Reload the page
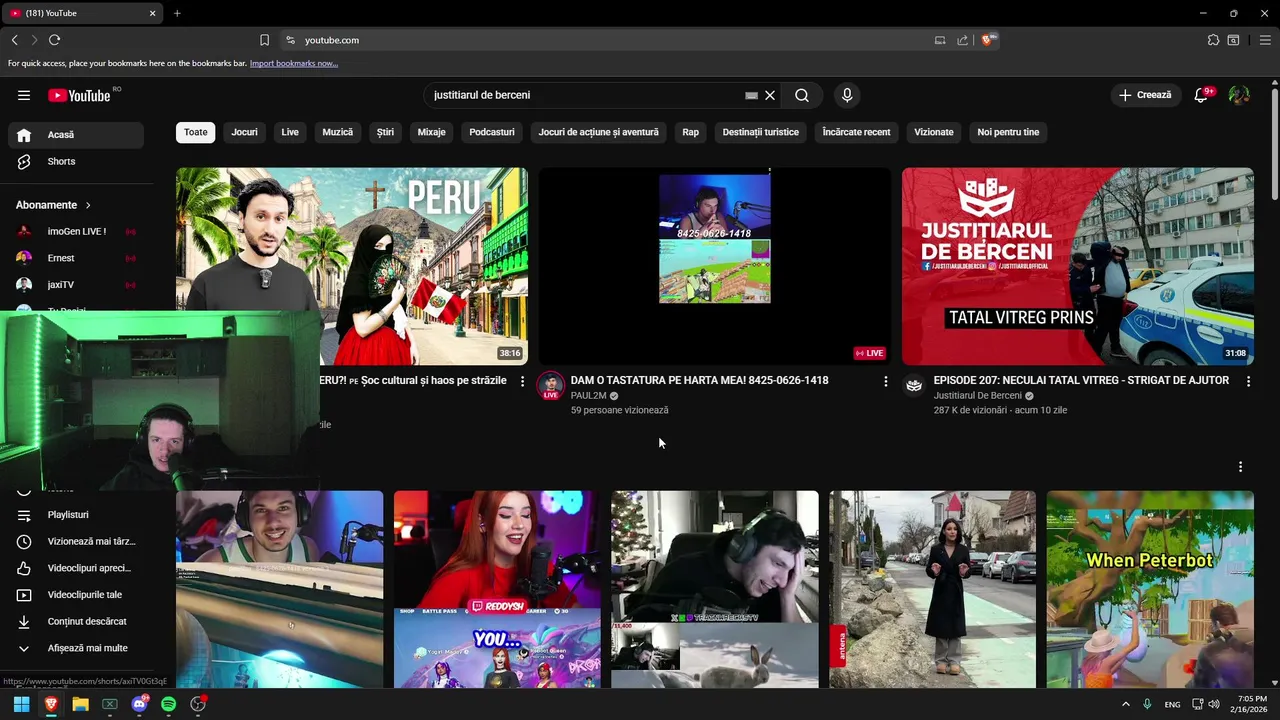 [54, 40]
